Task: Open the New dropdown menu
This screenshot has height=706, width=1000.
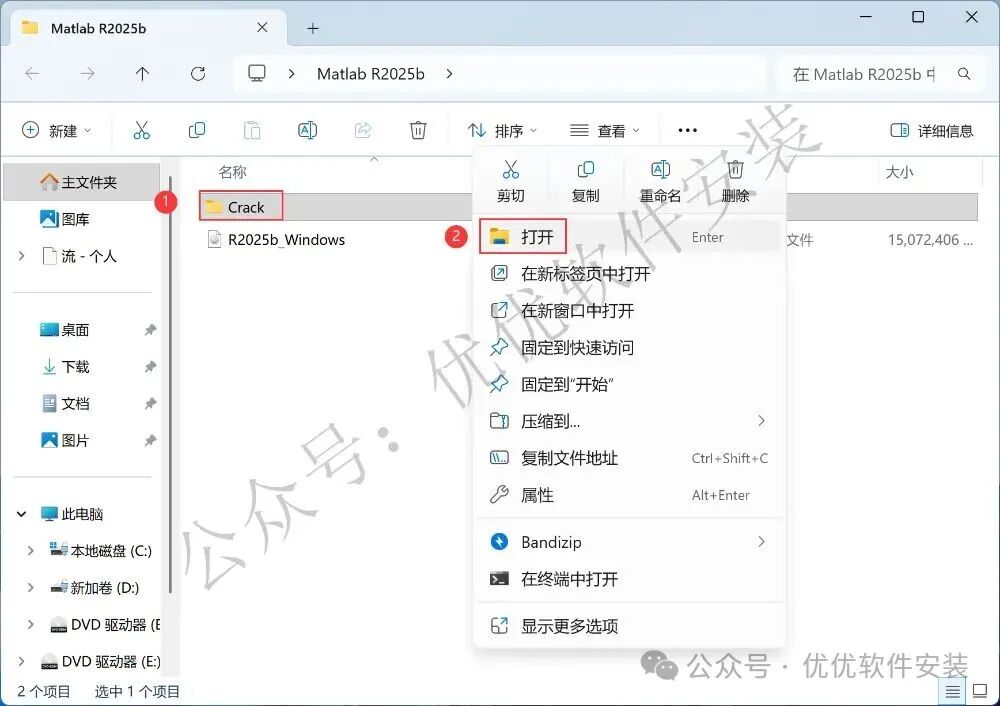Action: [57, 131]
